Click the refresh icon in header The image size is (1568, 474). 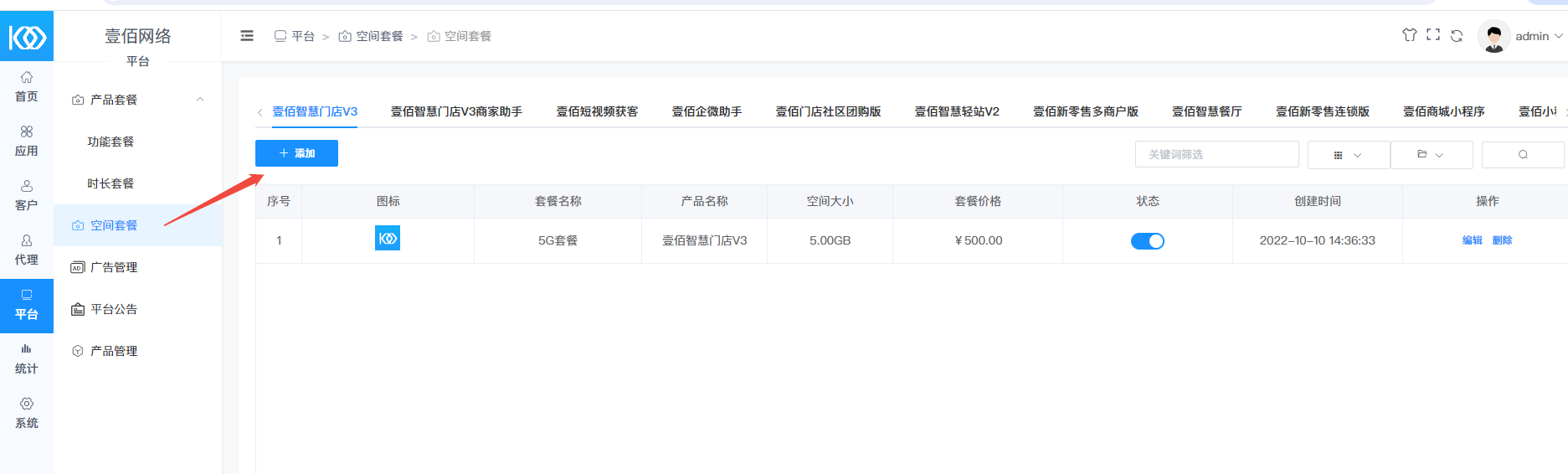[x=1457, y=36]
